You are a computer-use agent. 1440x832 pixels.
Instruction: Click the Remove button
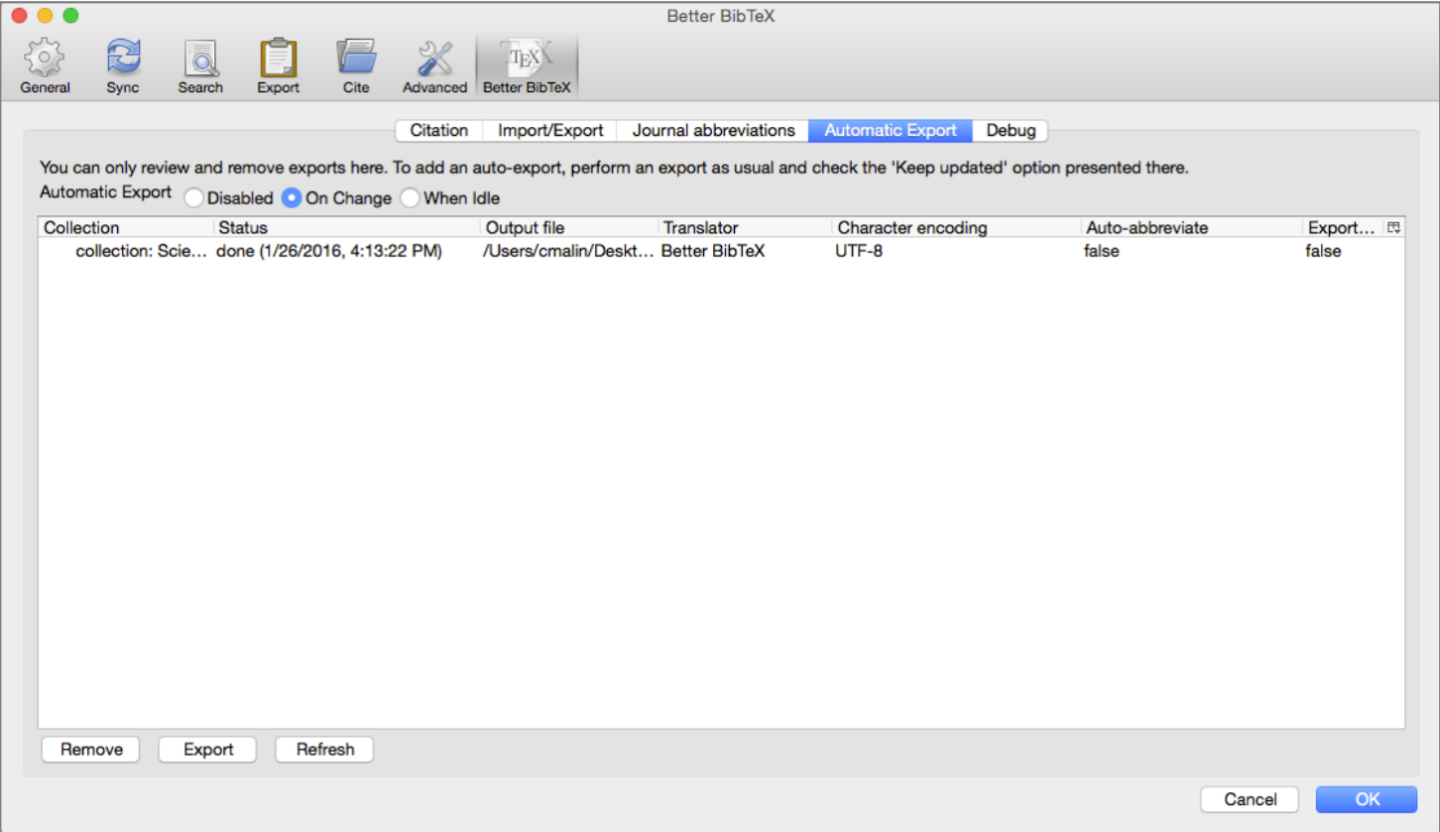point(91,749)
